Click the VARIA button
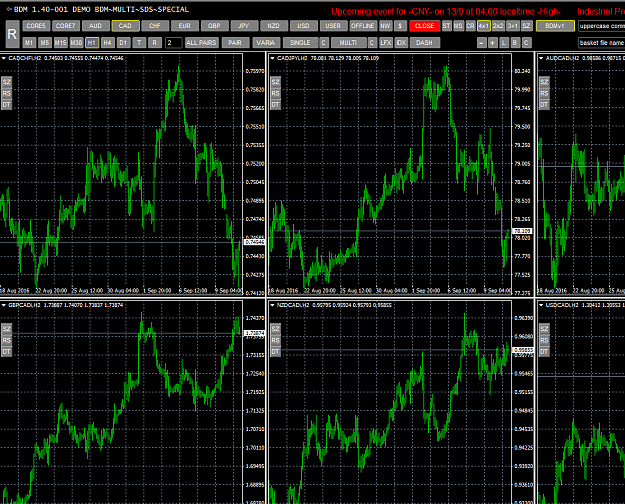This screenshot has height=504, width=625. tap(266, 43)
